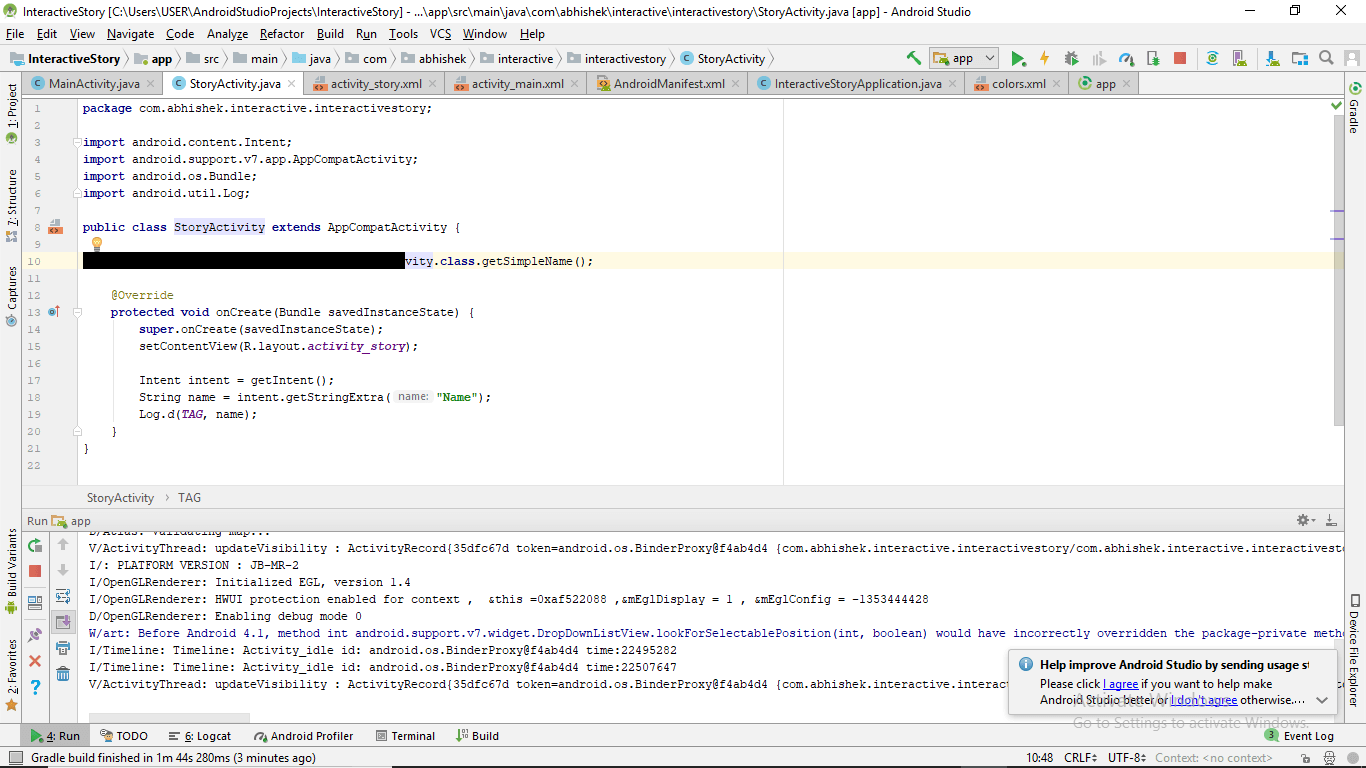Print console output with printer icon
1366x768 pixels.
pyautogui.click(x=63, y=648)
